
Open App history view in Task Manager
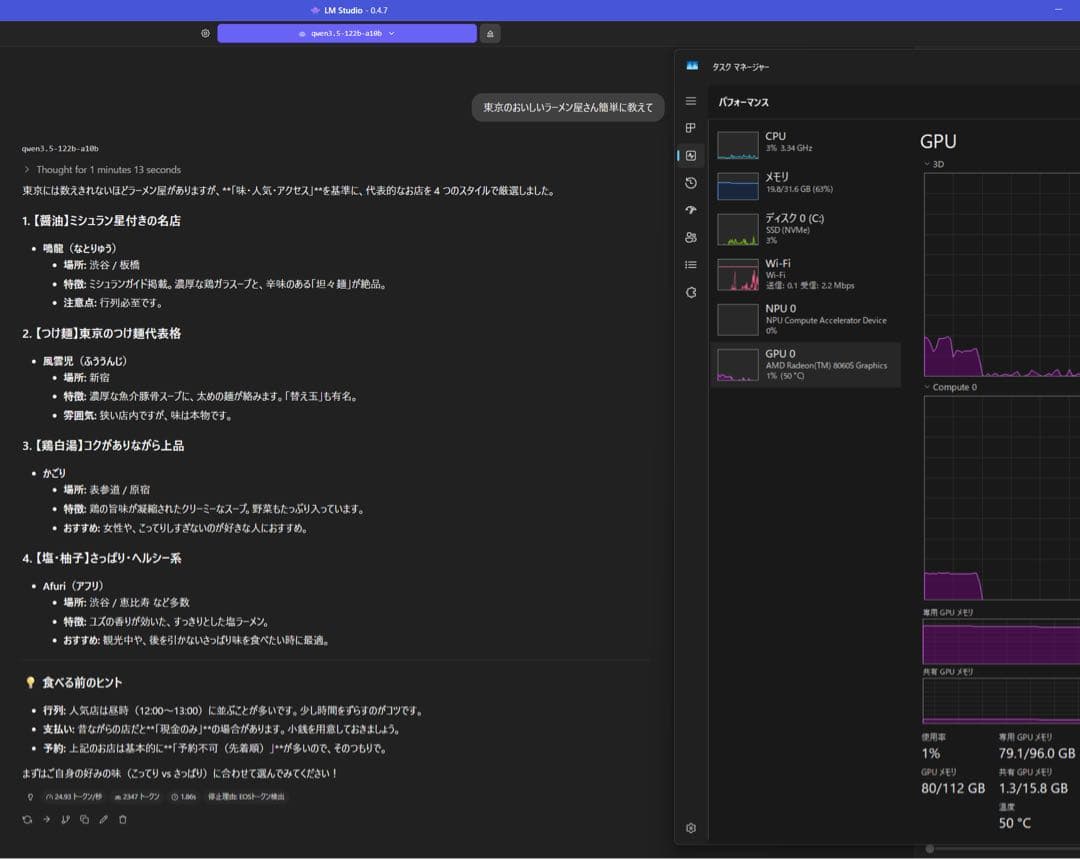pyautogui.click(x=690, y=183)
